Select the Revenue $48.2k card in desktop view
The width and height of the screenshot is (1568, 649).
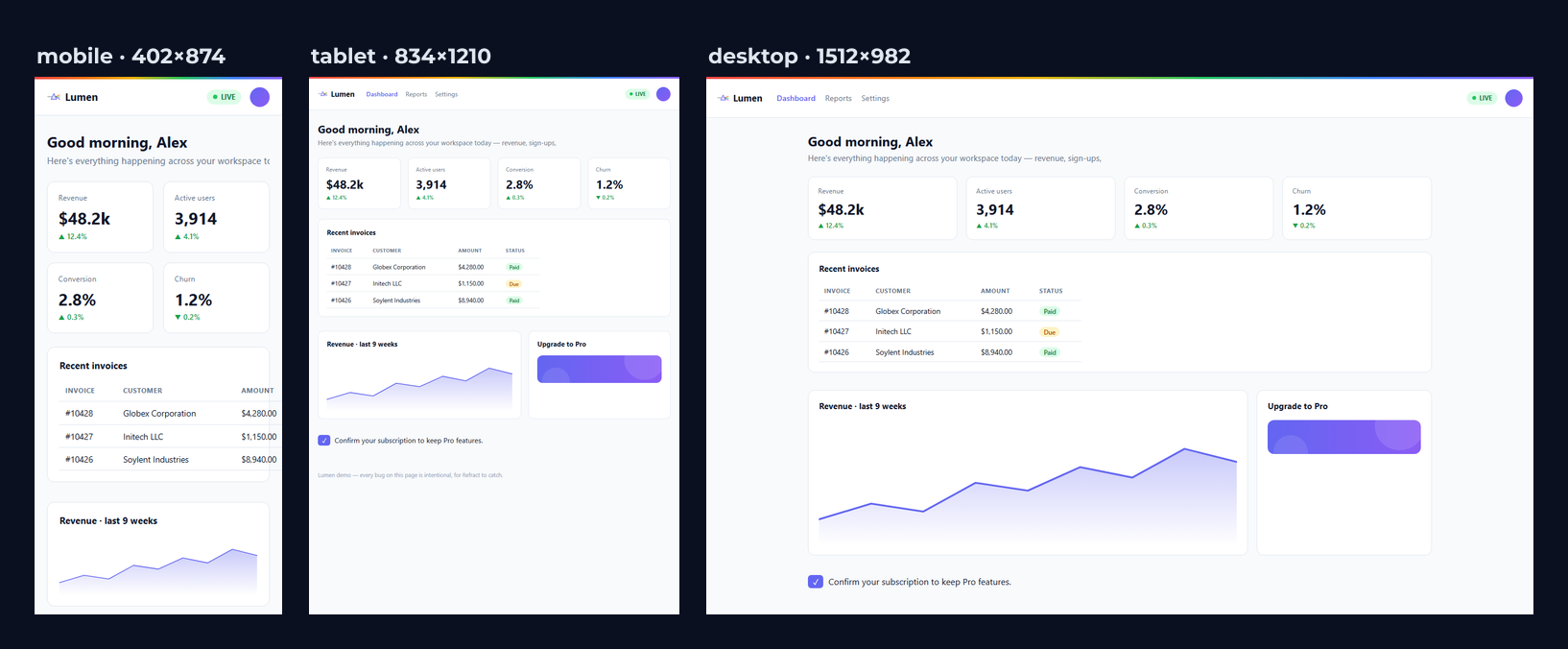coord(883,207)
